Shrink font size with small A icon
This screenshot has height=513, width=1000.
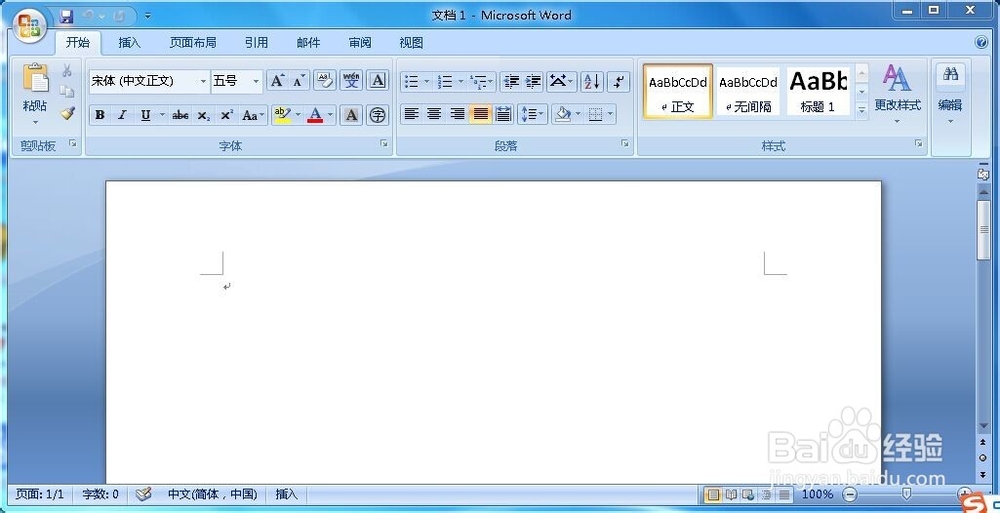tap(299, 81)
